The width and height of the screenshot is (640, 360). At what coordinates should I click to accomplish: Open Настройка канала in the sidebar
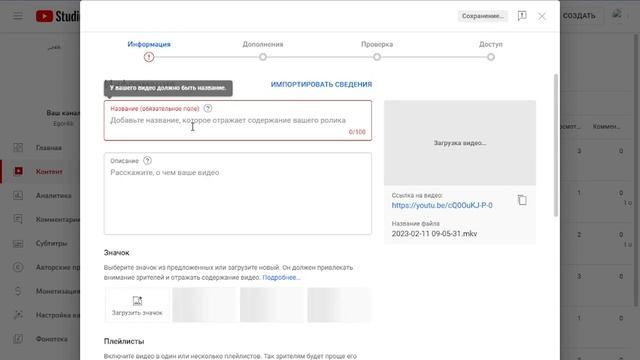click(x=41, y=315)
